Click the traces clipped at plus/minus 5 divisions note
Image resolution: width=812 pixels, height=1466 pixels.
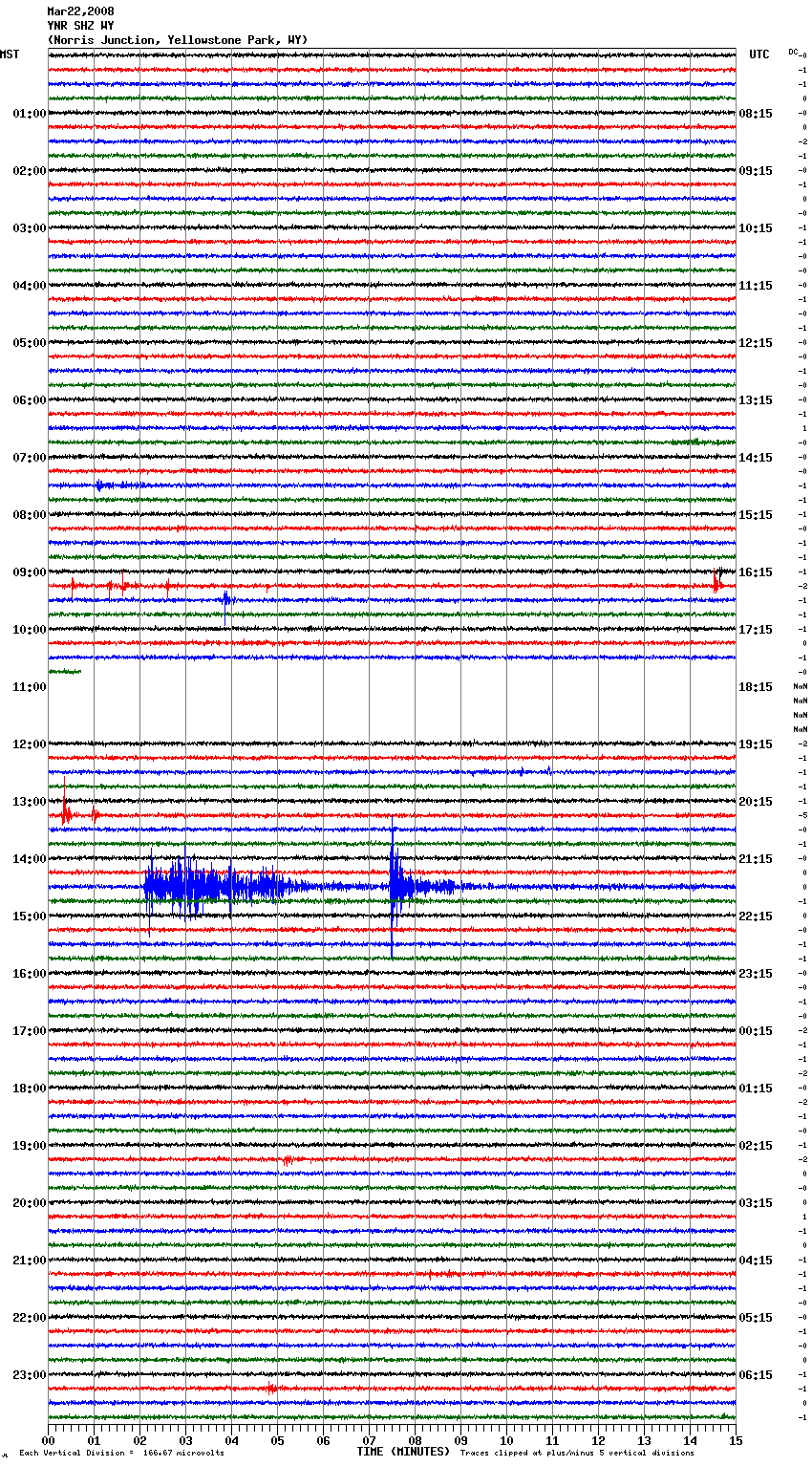click(577, 1454)
